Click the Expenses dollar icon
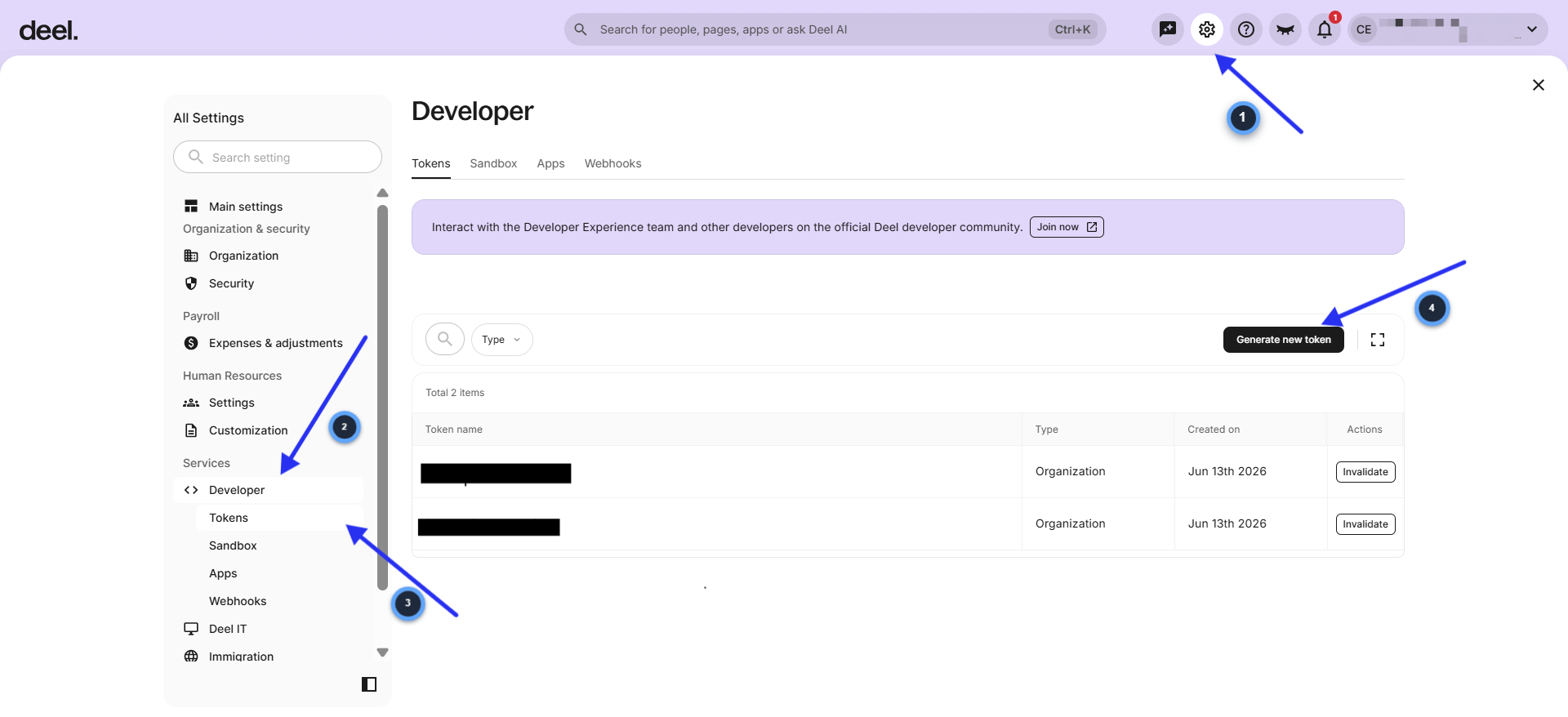1568x717 pixels. 191,343
